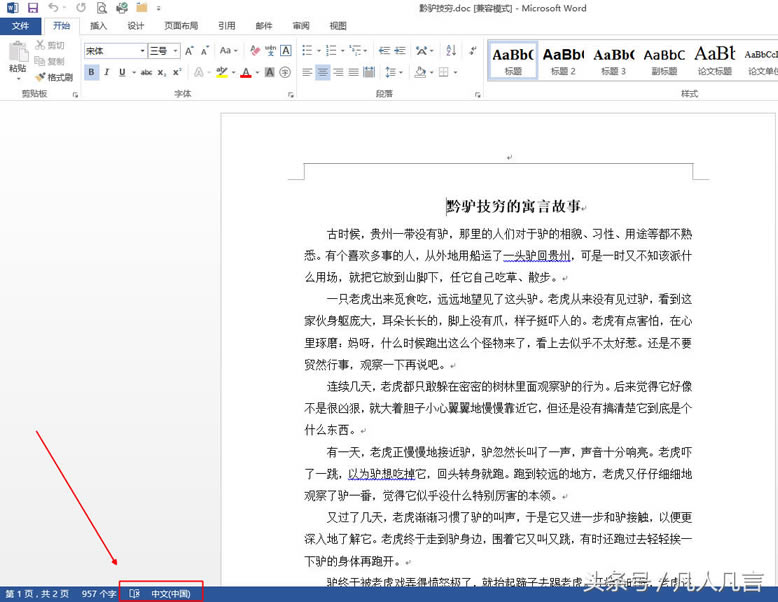Expand the font size dropdown showing 三号

tap(164, 50)
